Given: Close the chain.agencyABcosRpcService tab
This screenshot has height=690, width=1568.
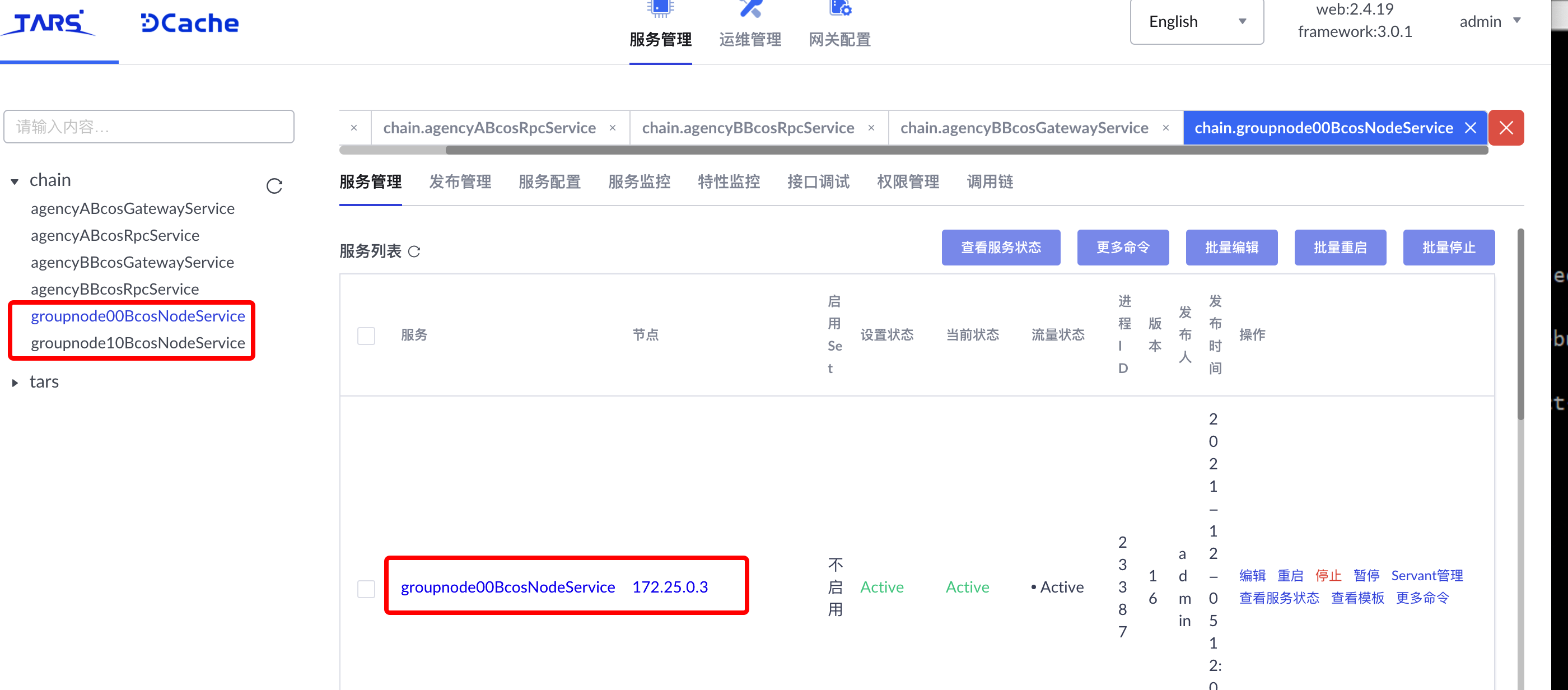Looking at the screenshot, I should coord(613,128).
